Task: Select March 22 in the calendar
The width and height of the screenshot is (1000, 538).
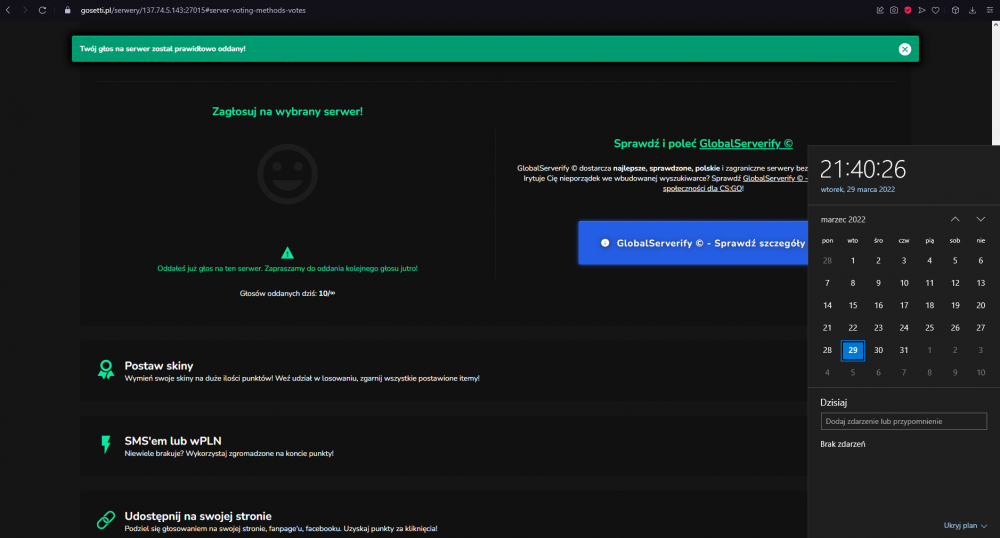Action: 853,328
